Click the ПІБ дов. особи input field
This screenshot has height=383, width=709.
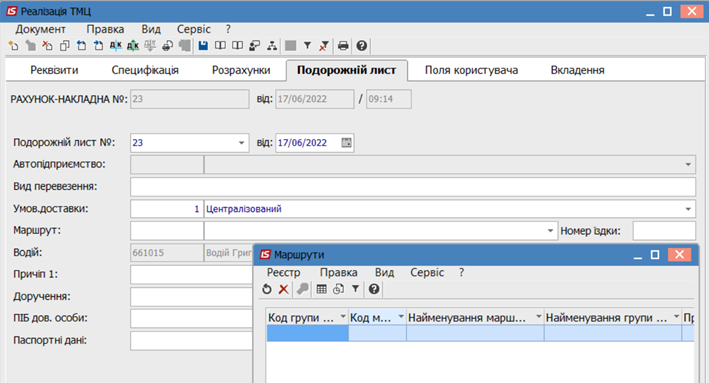point(191,318)
